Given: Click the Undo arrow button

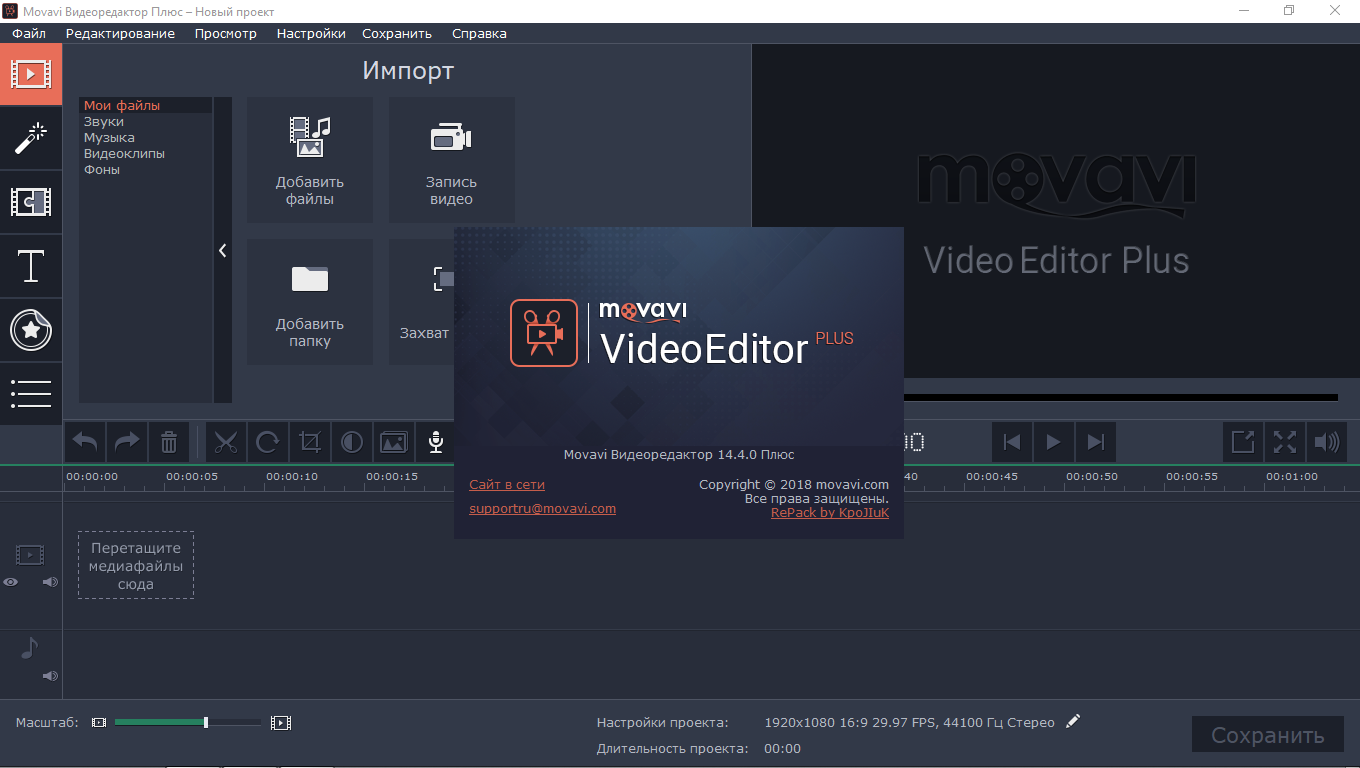Looking at the screenshot, I should (86, 442).
